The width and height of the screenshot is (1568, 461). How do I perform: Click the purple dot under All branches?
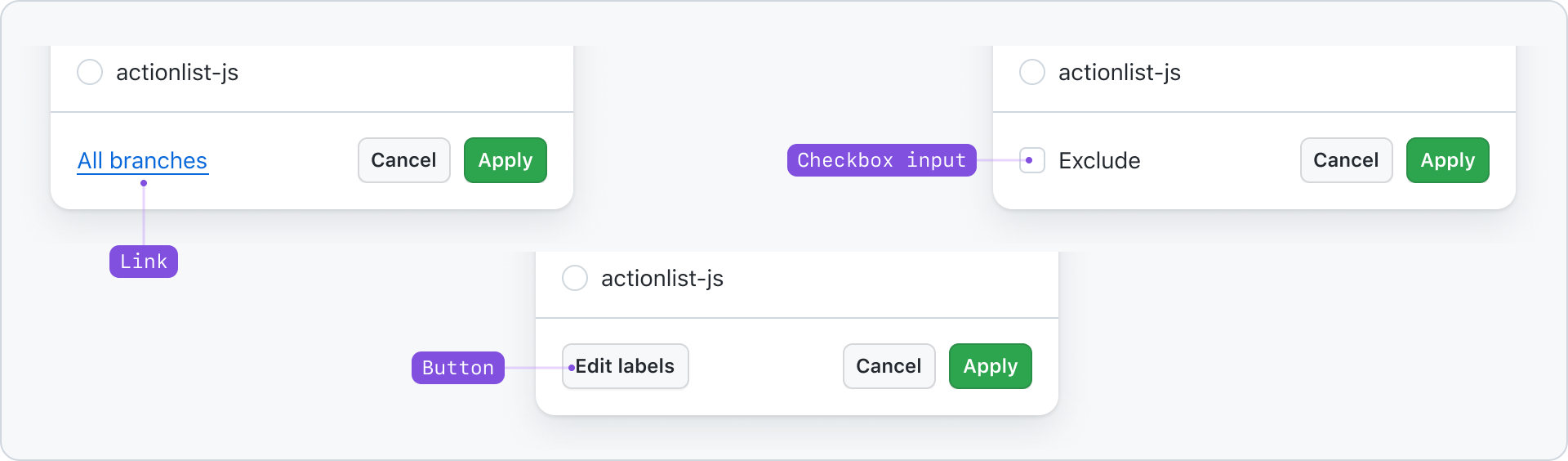point(144,183)
